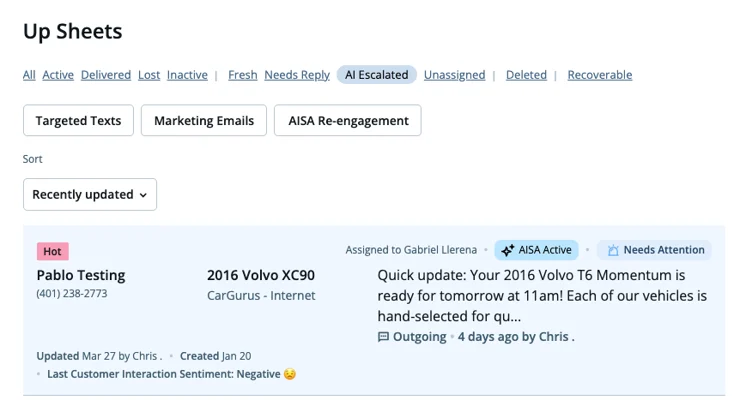Open Recoverable up sheets
740x406 pixels.
coord(600,75)
